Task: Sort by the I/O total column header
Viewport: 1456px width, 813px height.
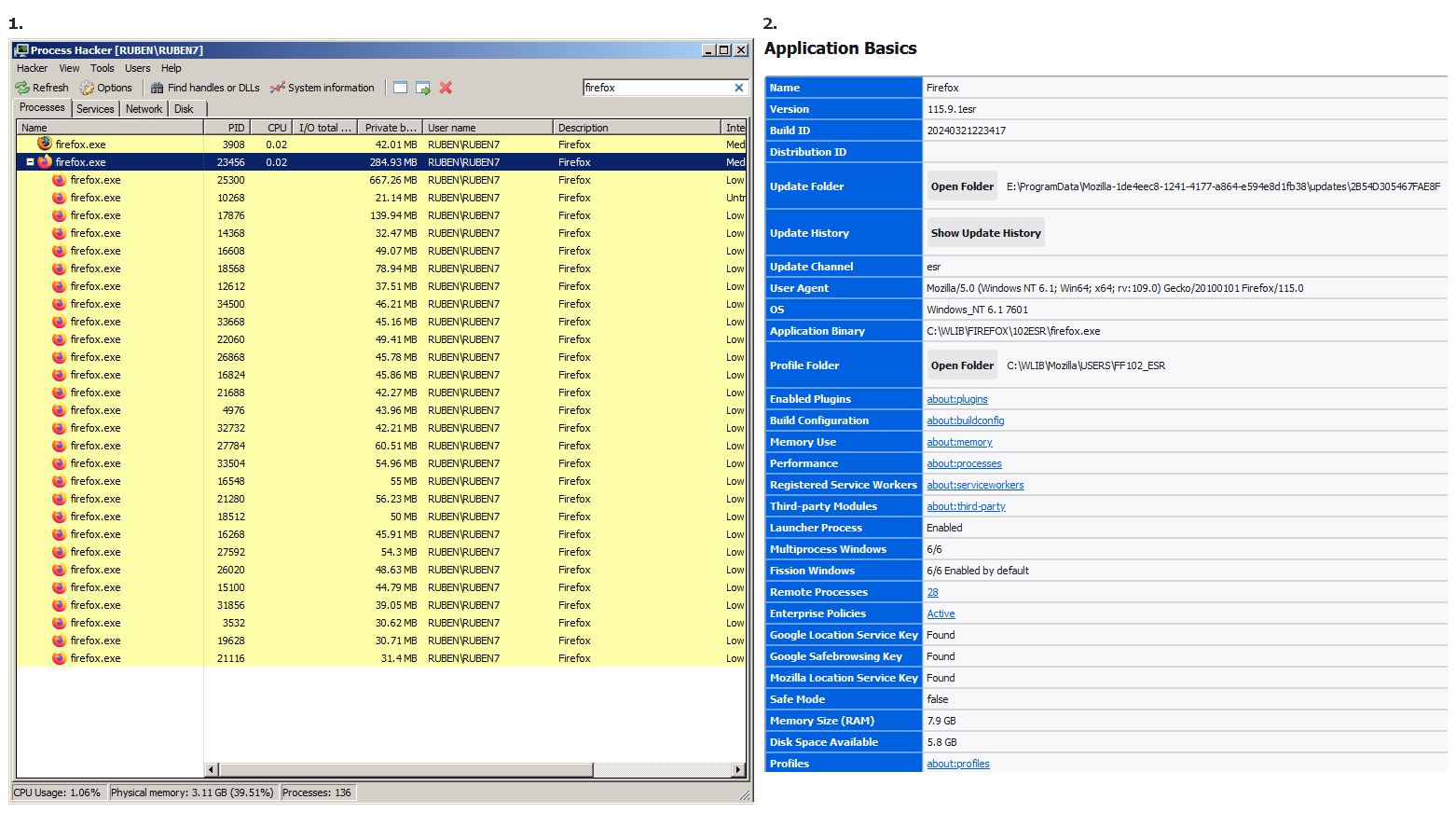Action: 325,128
